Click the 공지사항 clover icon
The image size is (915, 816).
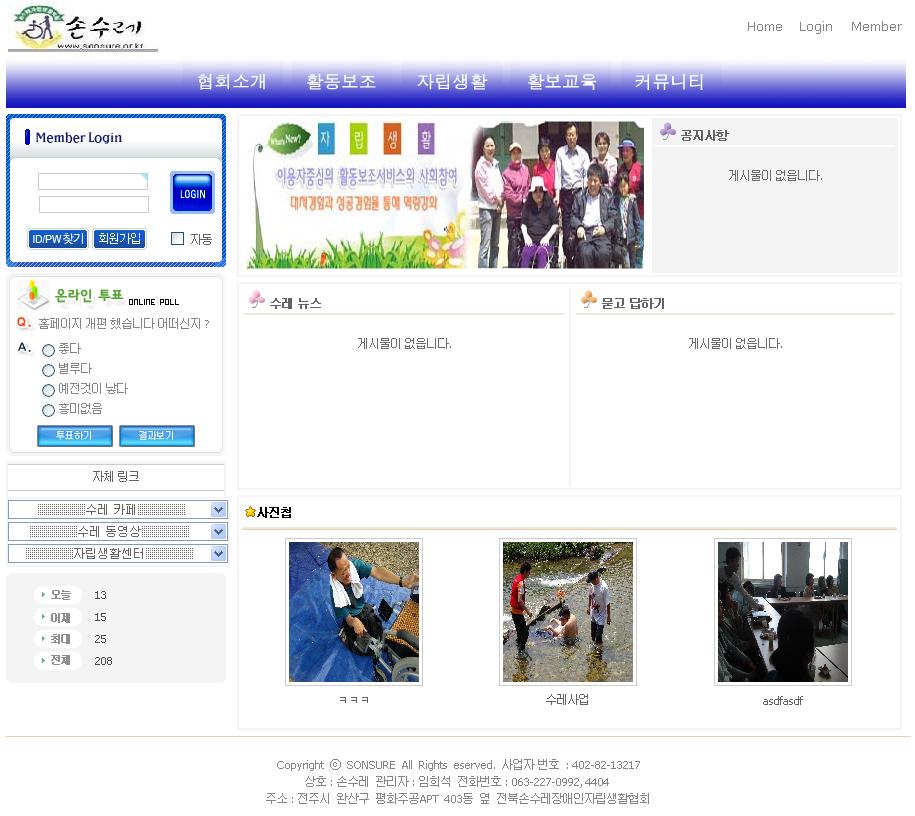[x=668, y=133]
